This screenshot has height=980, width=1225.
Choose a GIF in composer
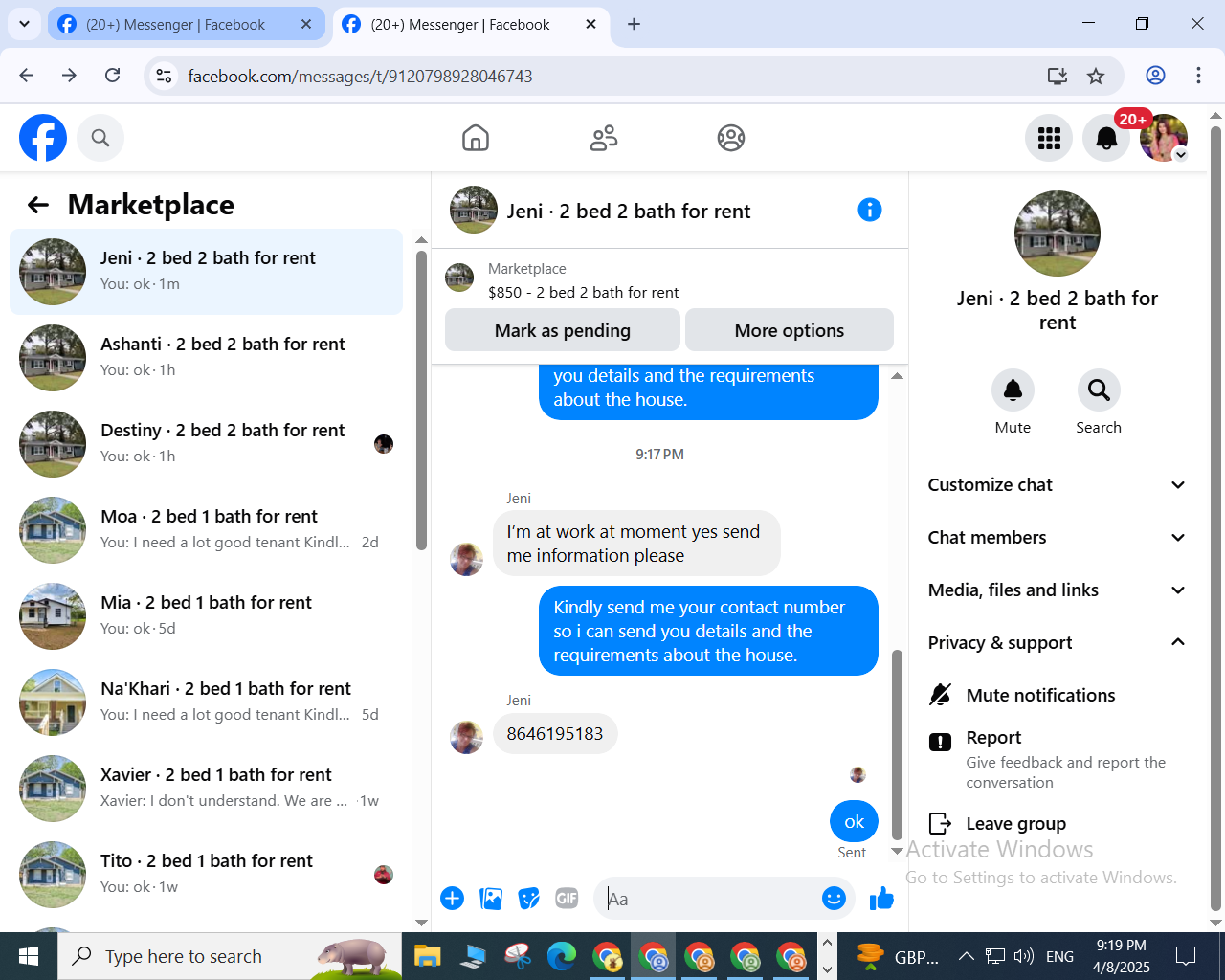(567, 898)
